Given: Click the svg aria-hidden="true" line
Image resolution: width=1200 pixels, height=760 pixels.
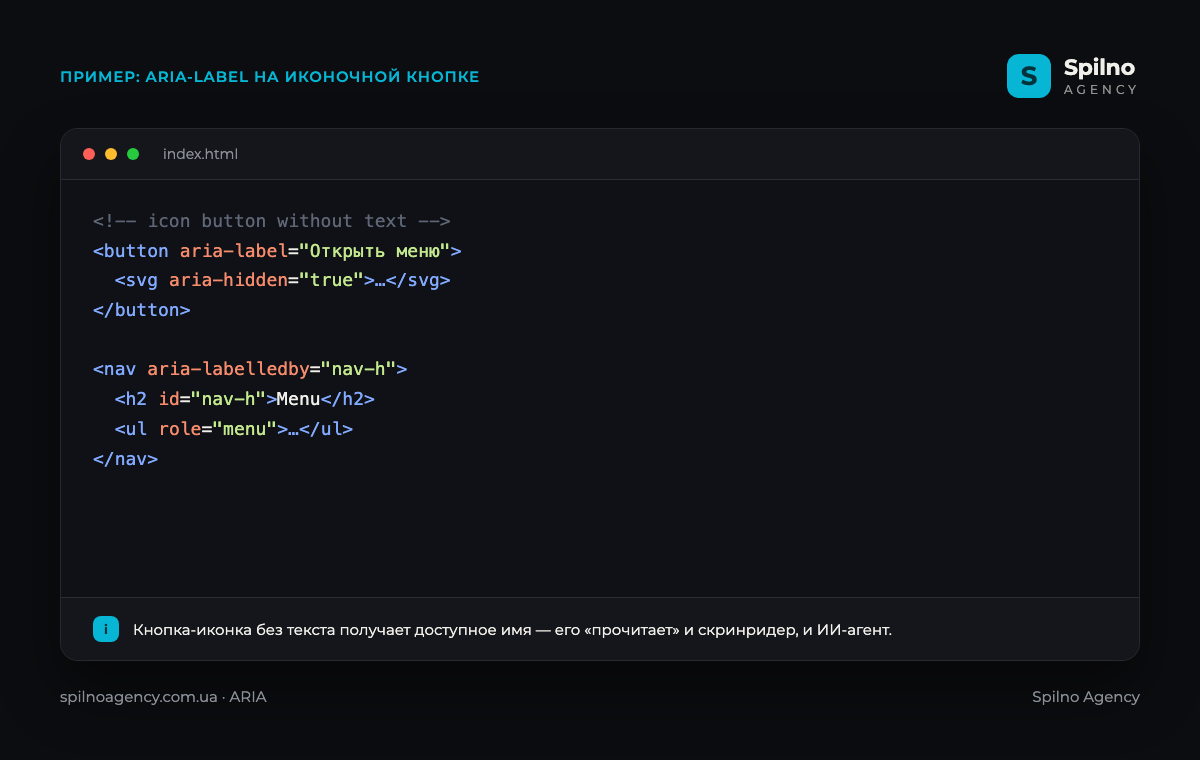Looking at the screenshot, I should point(283,281).
